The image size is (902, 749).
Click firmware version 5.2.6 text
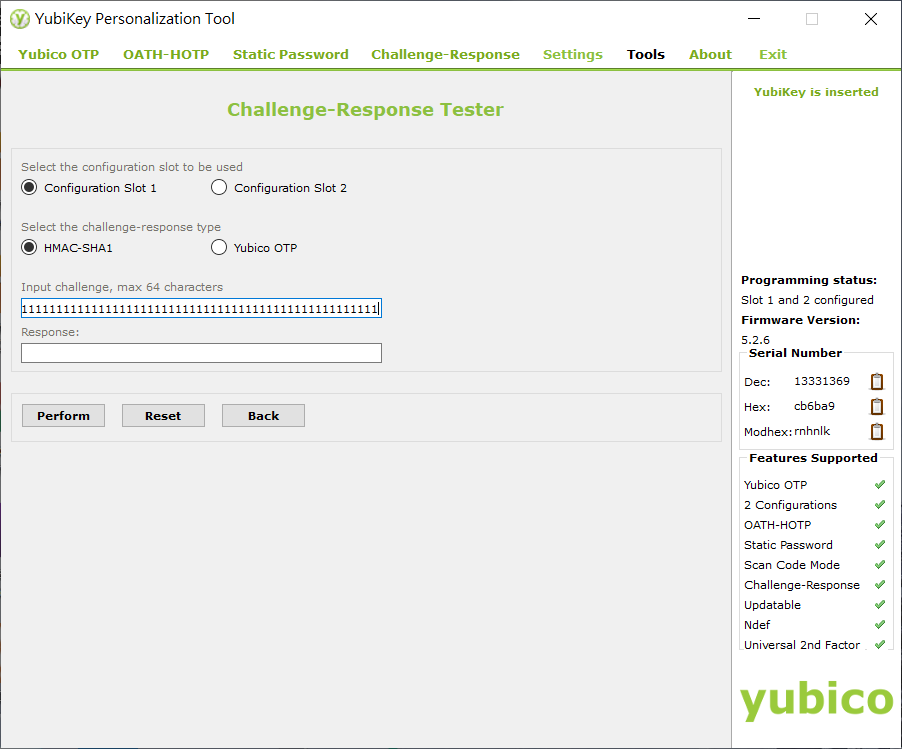755,340
